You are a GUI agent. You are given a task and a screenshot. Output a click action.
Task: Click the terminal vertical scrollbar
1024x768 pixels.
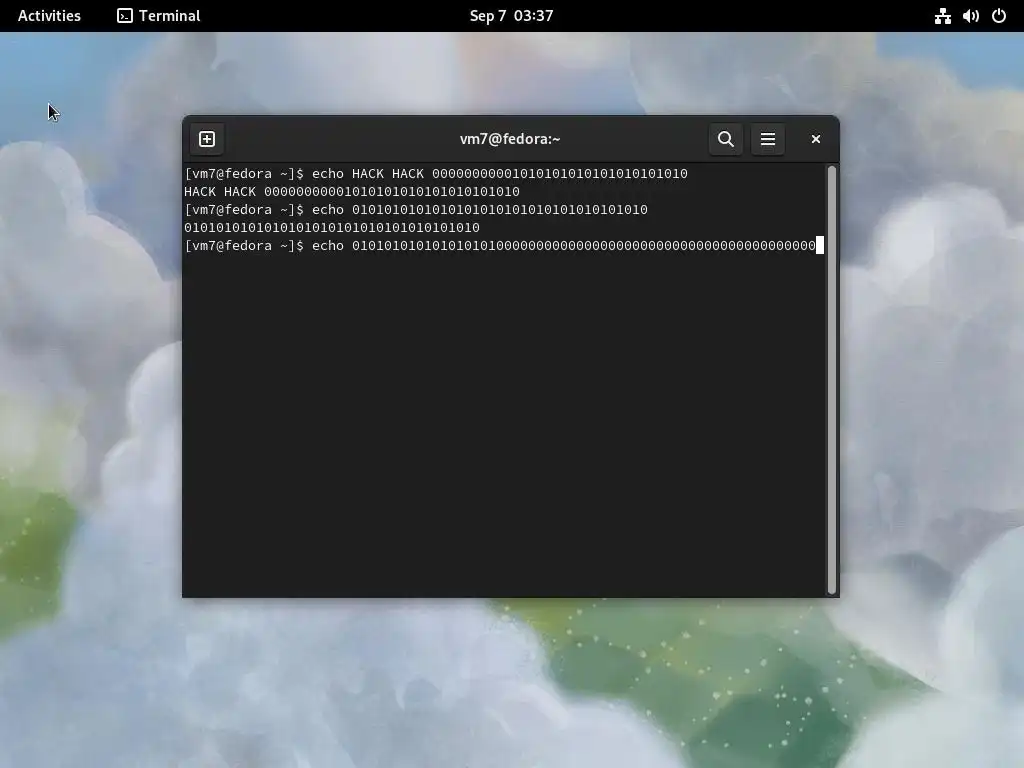831,379
